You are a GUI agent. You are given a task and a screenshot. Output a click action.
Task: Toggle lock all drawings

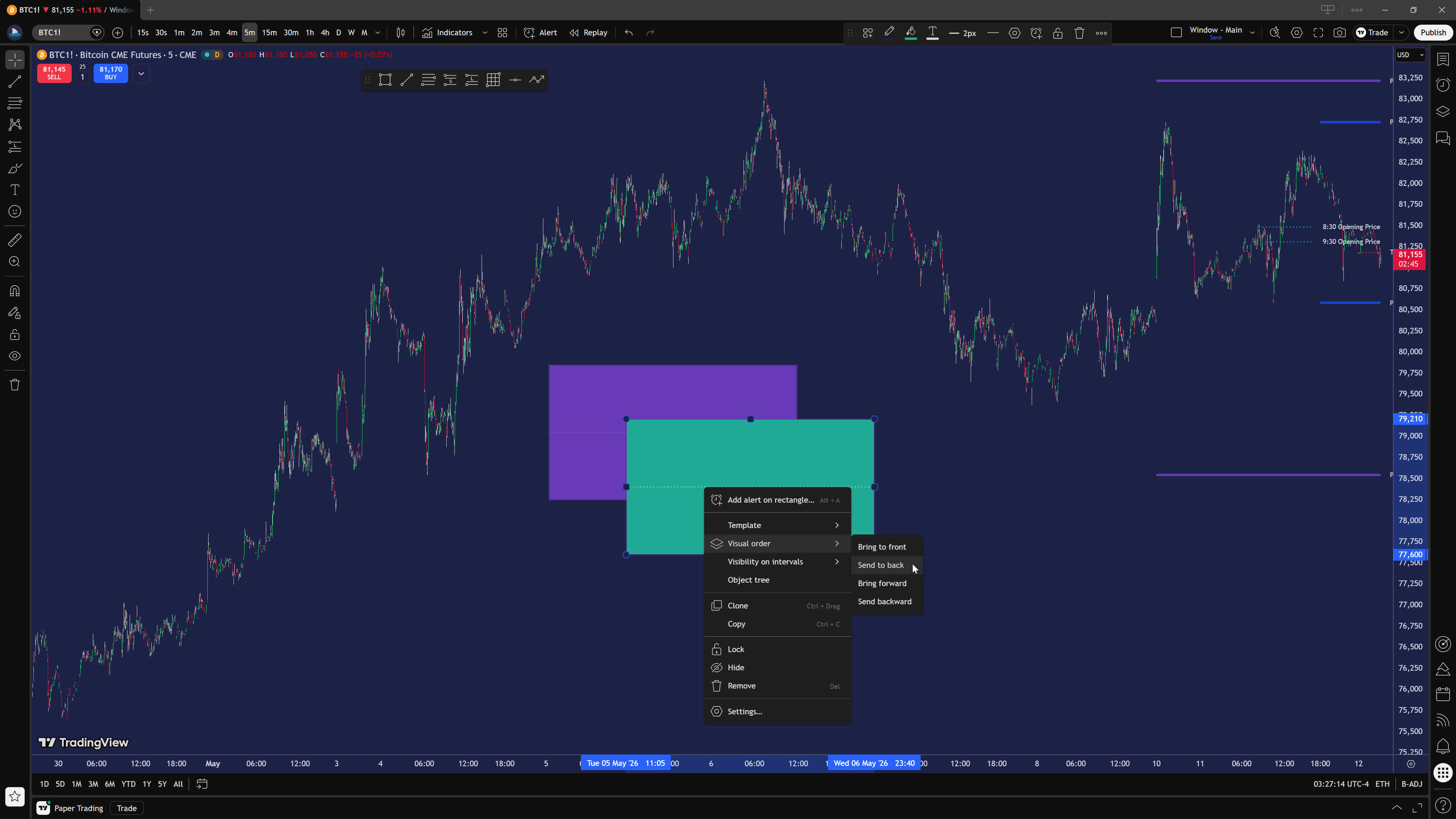tap(15, 334)
